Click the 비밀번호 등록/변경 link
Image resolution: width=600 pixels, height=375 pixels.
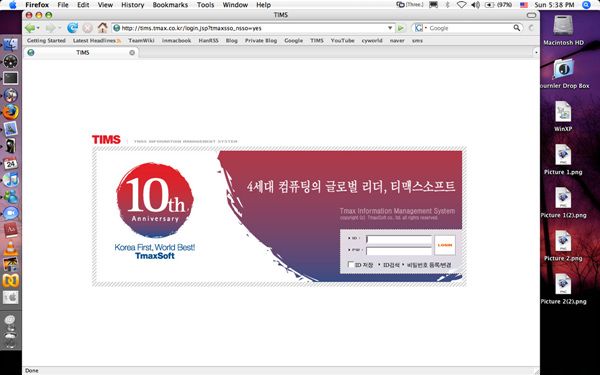(429, 265)
